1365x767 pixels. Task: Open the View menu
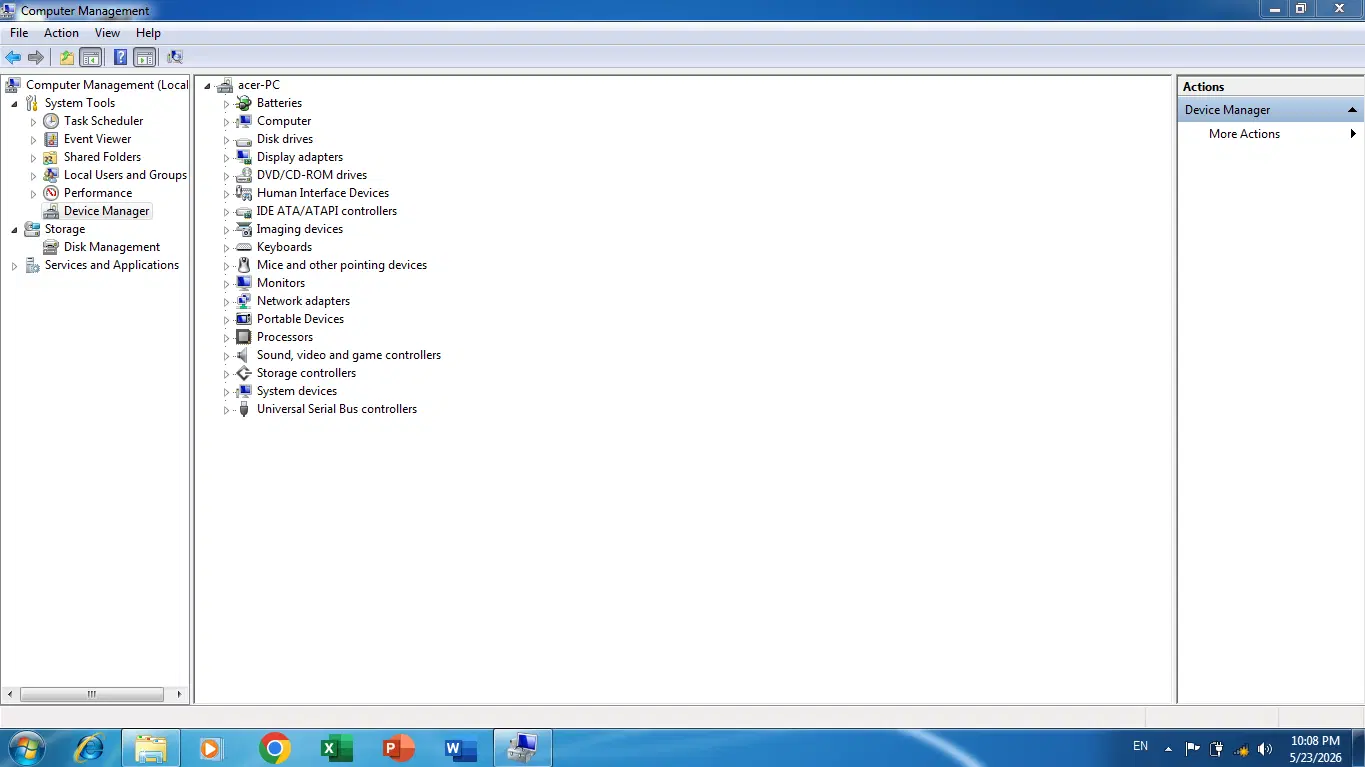[107, 33]
